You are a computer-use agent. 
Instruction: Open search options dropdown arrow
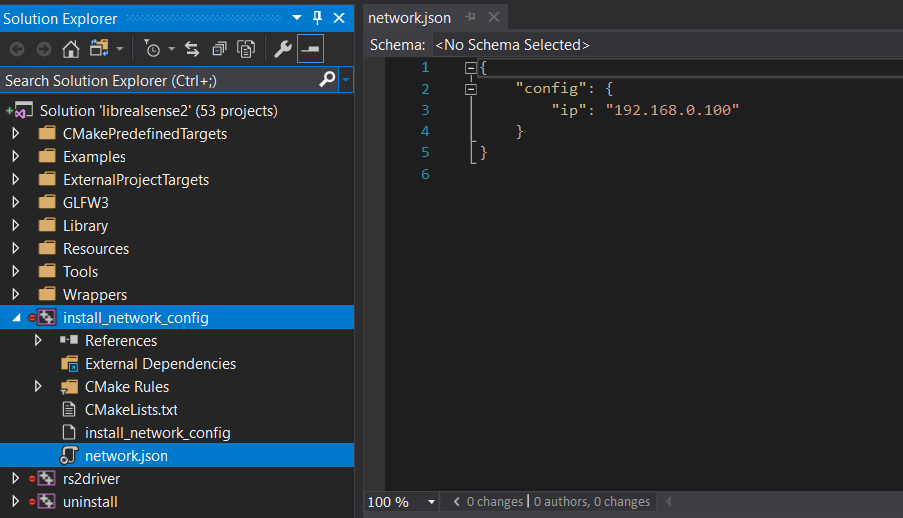pos(346,80)
